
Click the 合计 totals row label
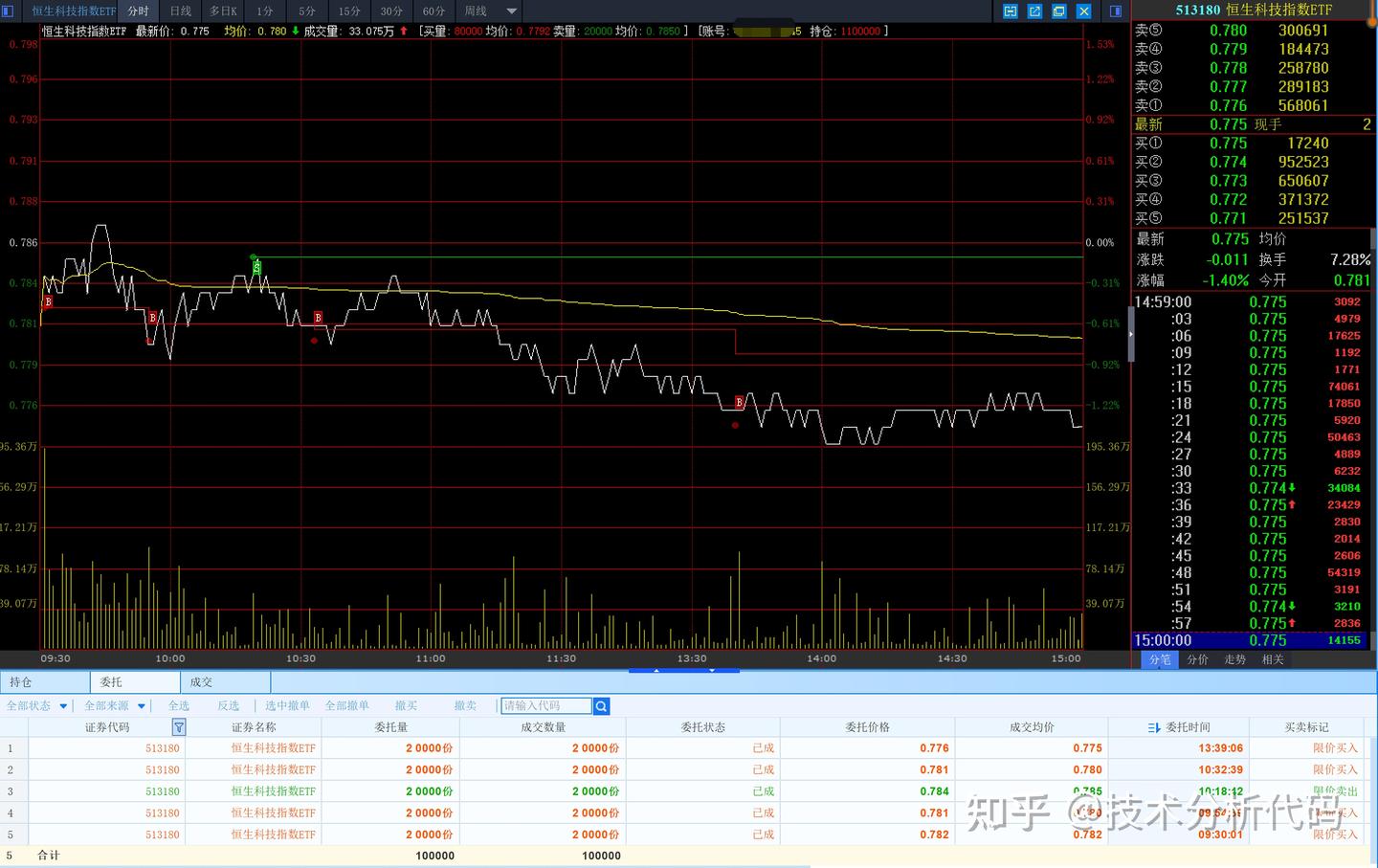click(x=48, y=856)
